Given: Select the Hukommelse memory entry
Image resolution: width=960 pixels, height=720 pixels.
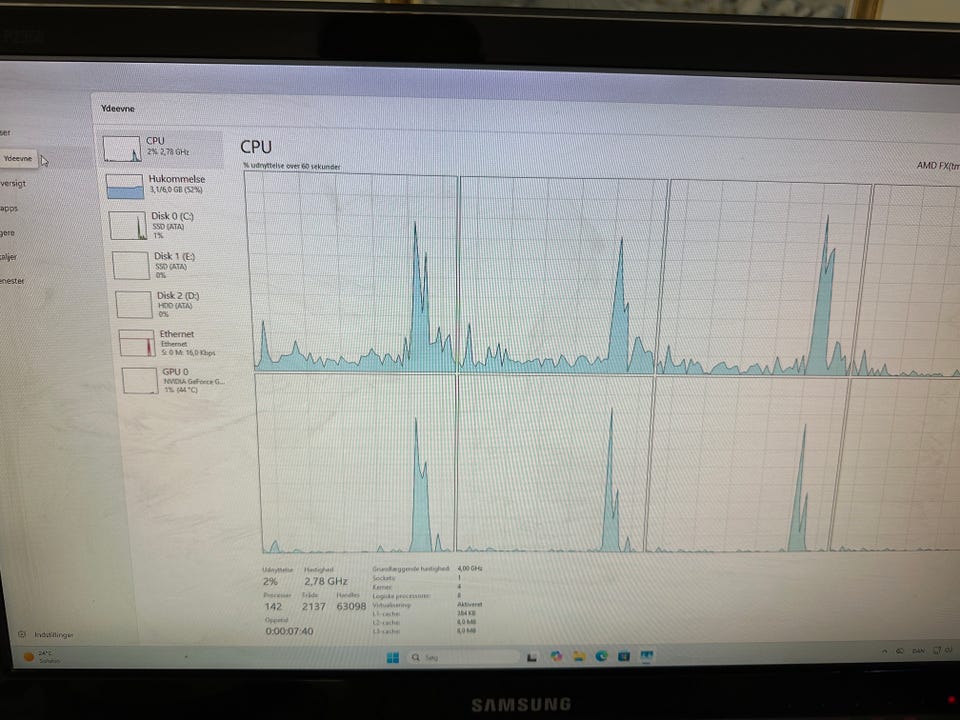Looking at the screenshot, I should pyautogui.click(x=164, y=186).
